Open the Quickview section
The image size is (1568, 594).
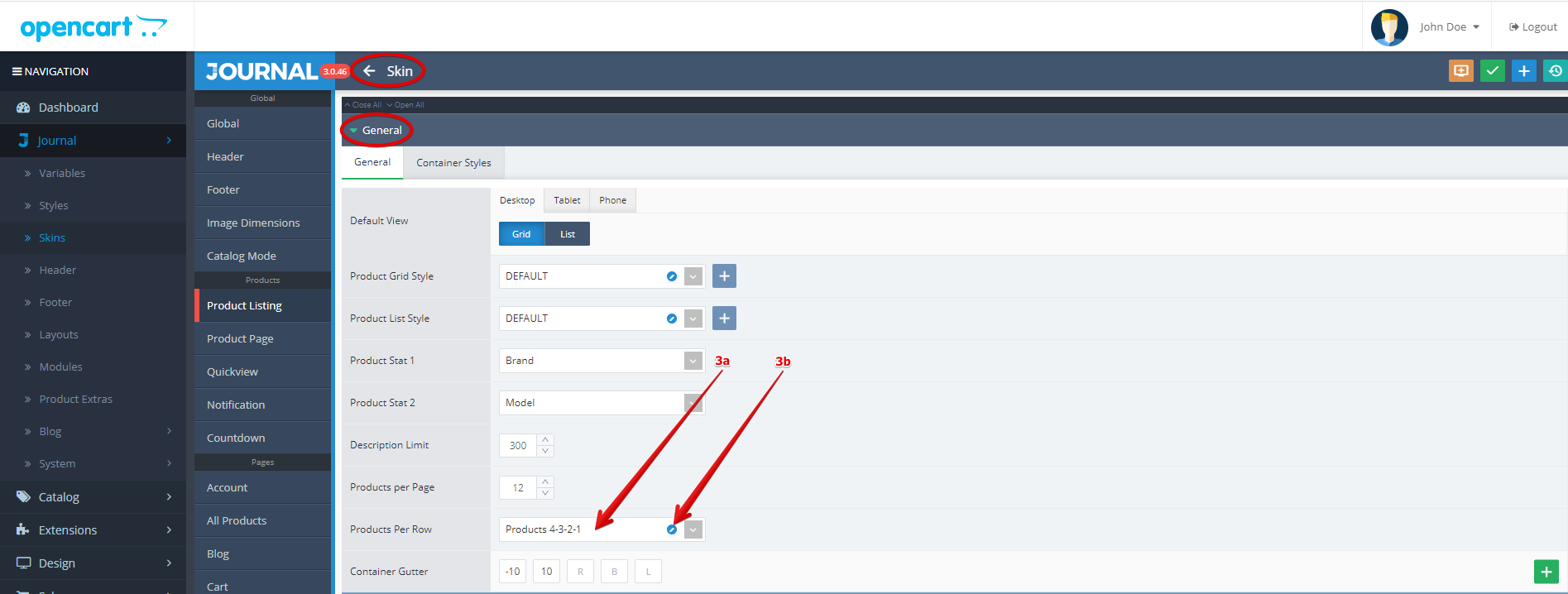point(263,372)
